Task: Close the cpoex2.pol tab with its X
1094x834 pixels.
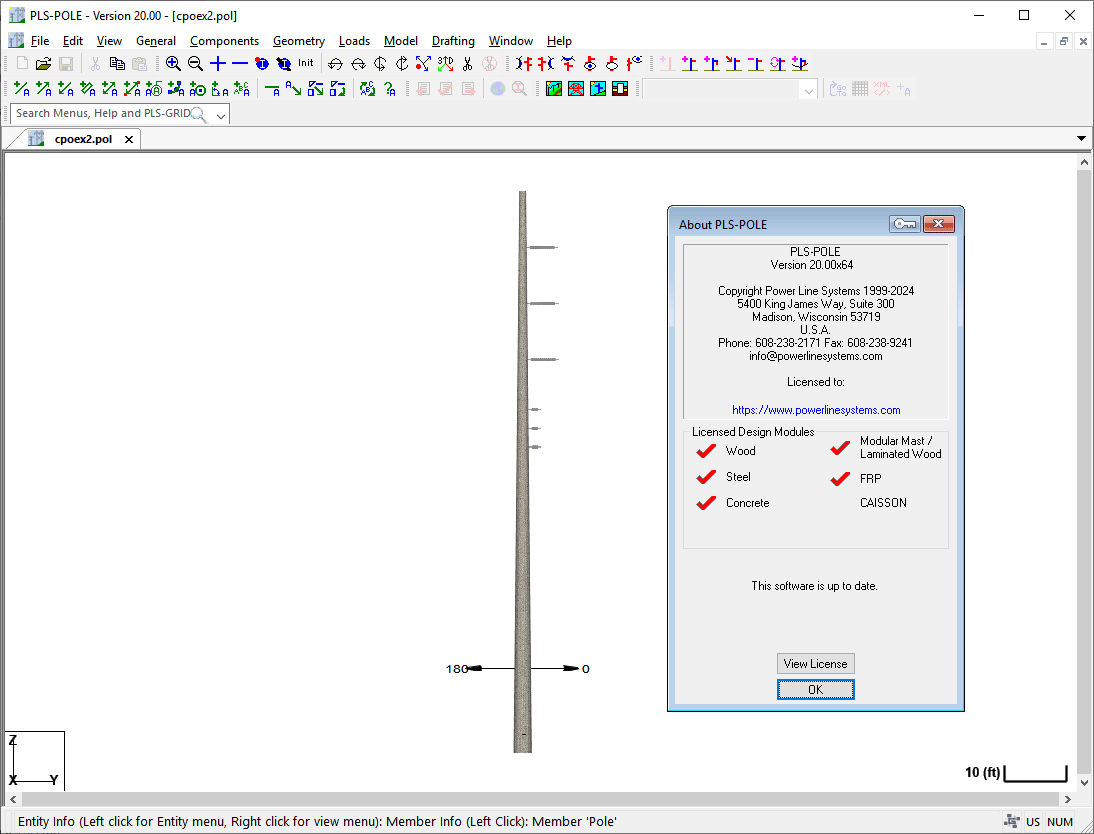Action: coord(129,140)
